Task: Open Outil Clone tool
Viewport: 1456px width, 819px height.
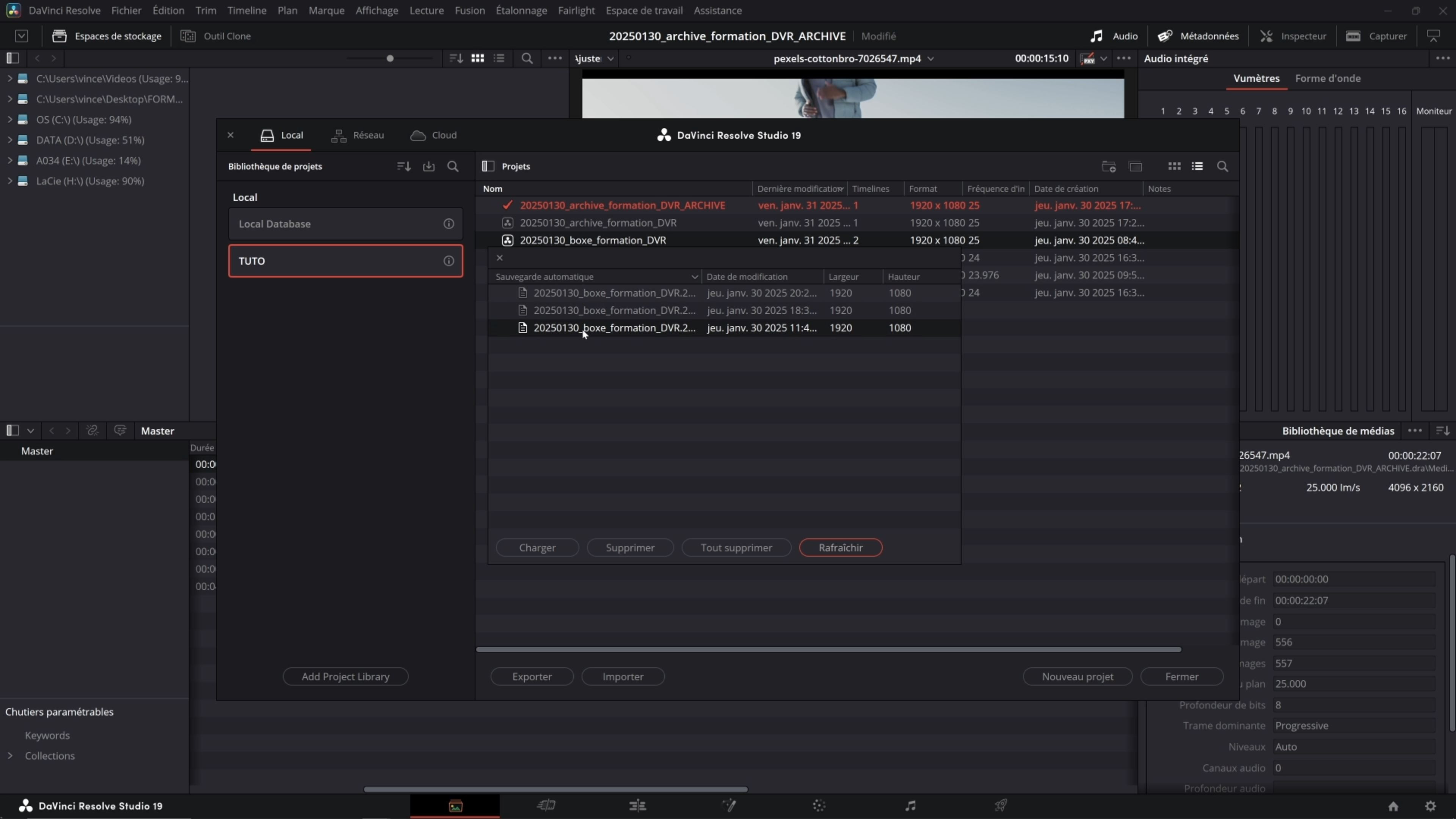Action: pos(215,36)
